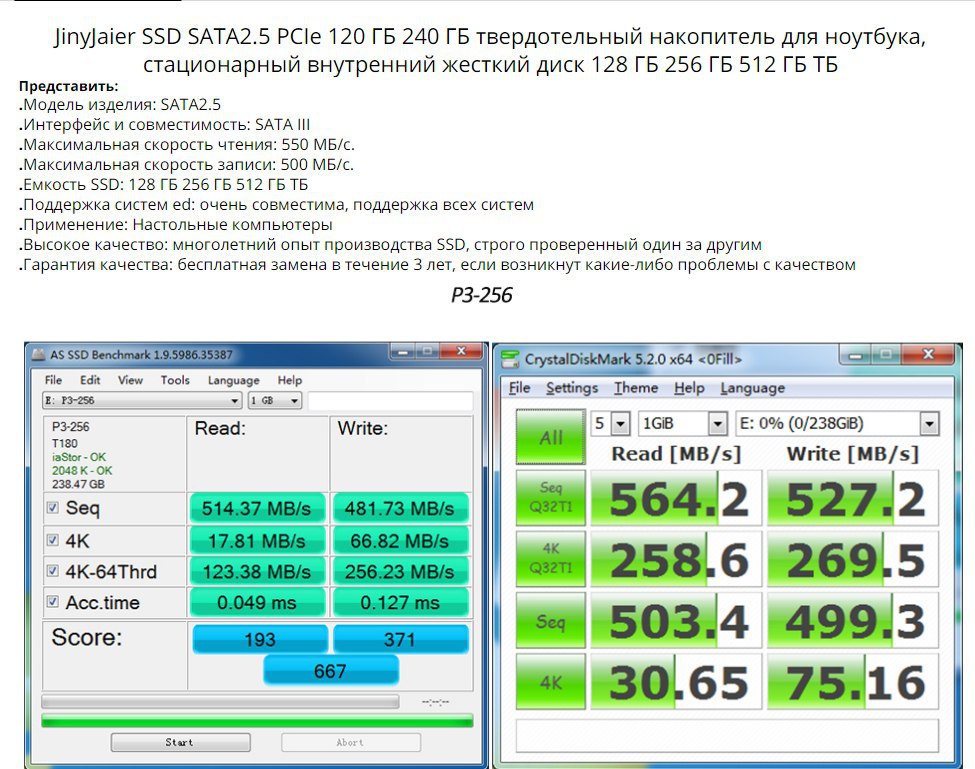The width and height of the screenshot is (975, 769).
Task: Click the write score 371
Action: pyautogui.click(x=400, y=639)
